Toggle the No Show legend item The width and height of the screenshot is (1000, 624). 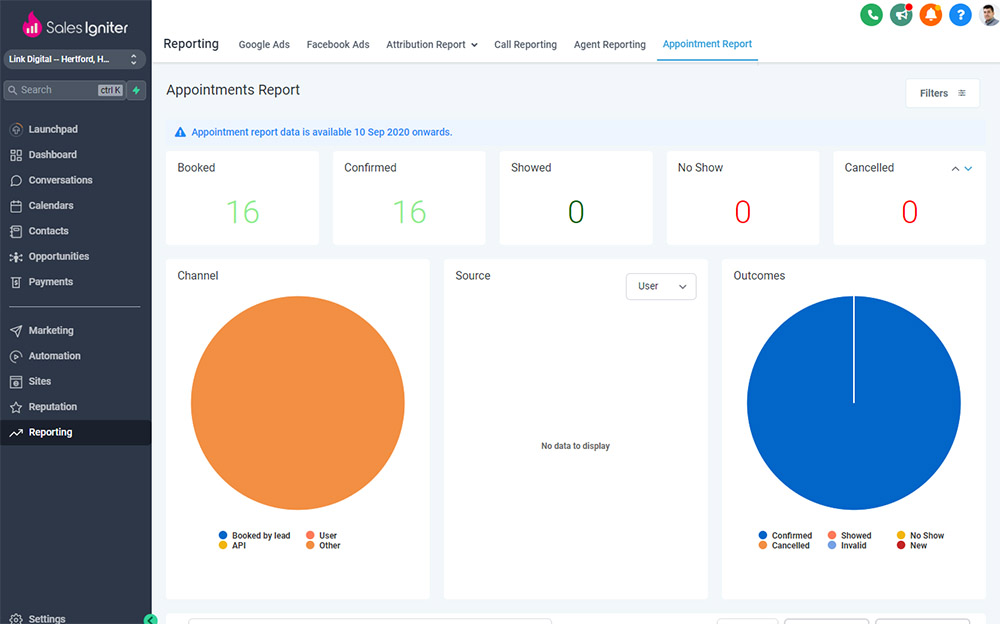point(920,535)
